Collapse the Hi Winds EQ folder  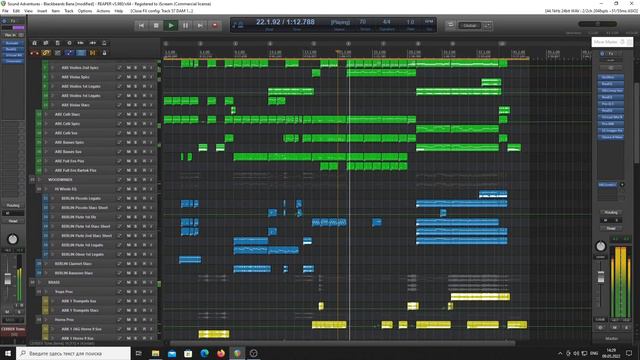(x=46, y=189)
